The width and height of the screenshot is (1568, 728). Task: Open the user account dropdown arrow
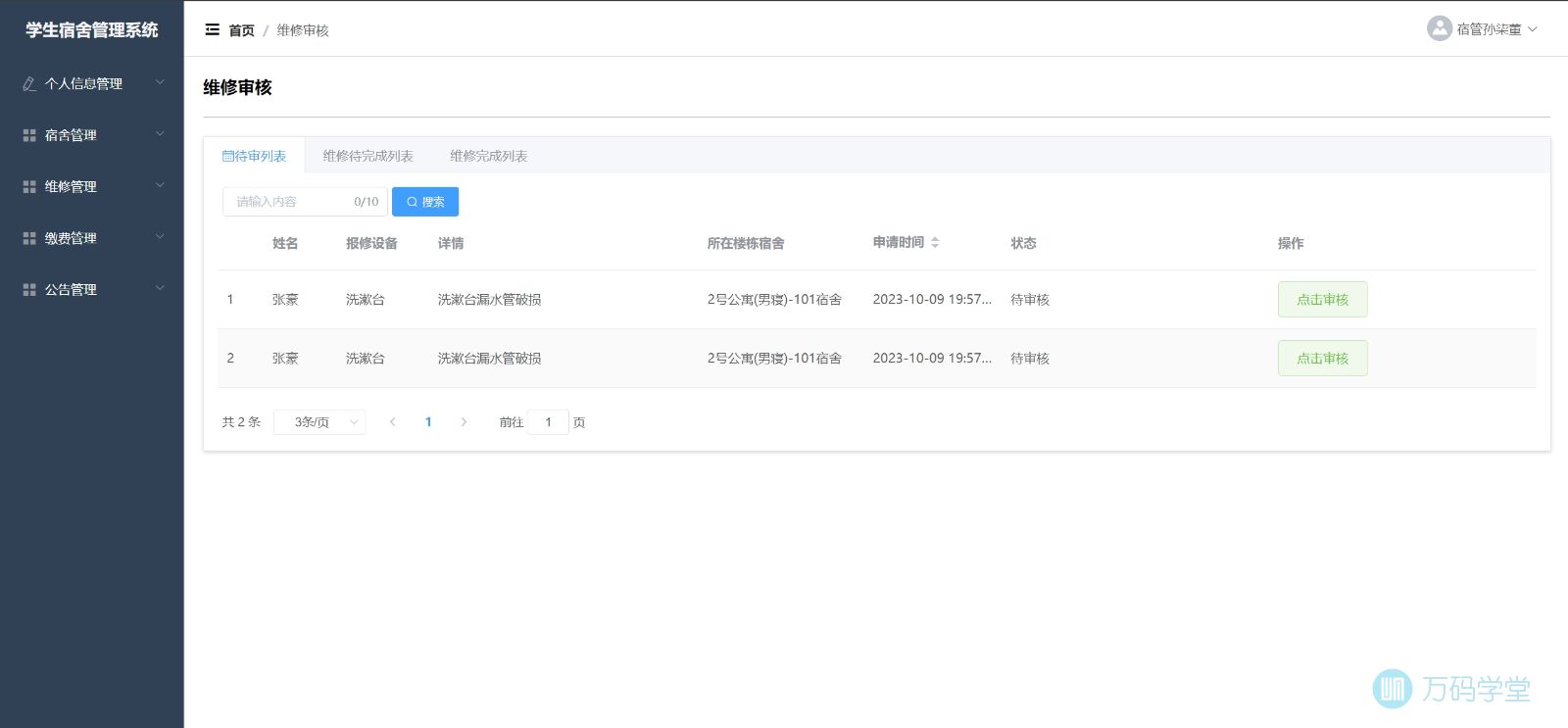(1533, 29)
